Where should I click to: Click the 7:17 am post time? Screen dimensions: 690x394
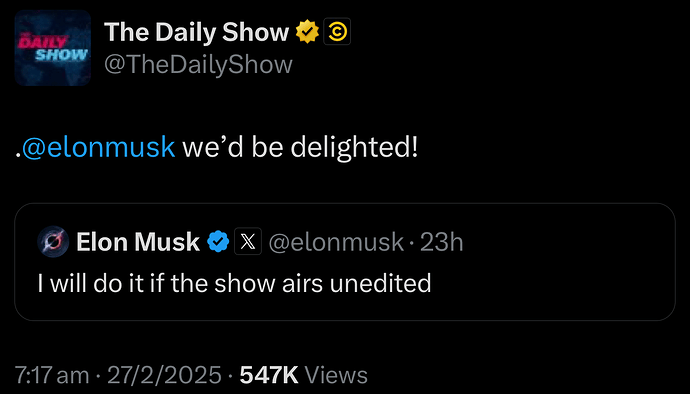[x=52, y=375]
